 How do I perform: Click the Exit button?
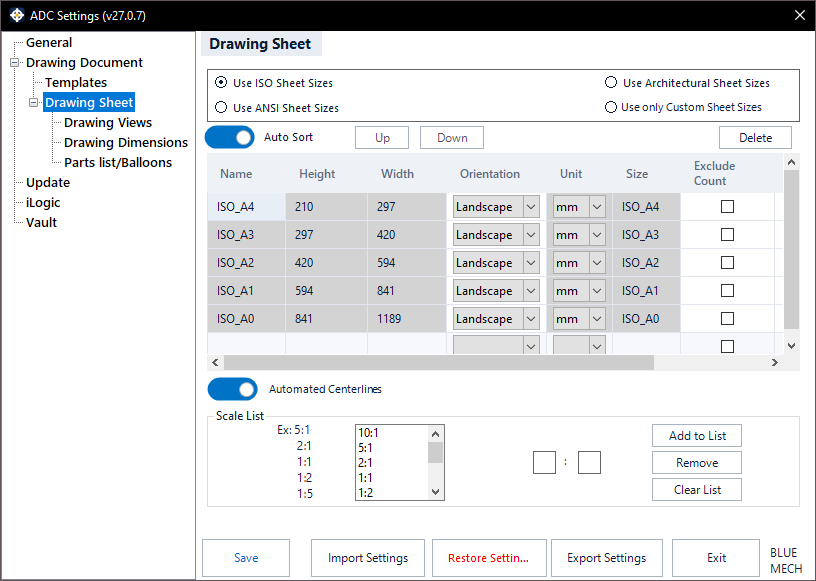tap(716, 558)
